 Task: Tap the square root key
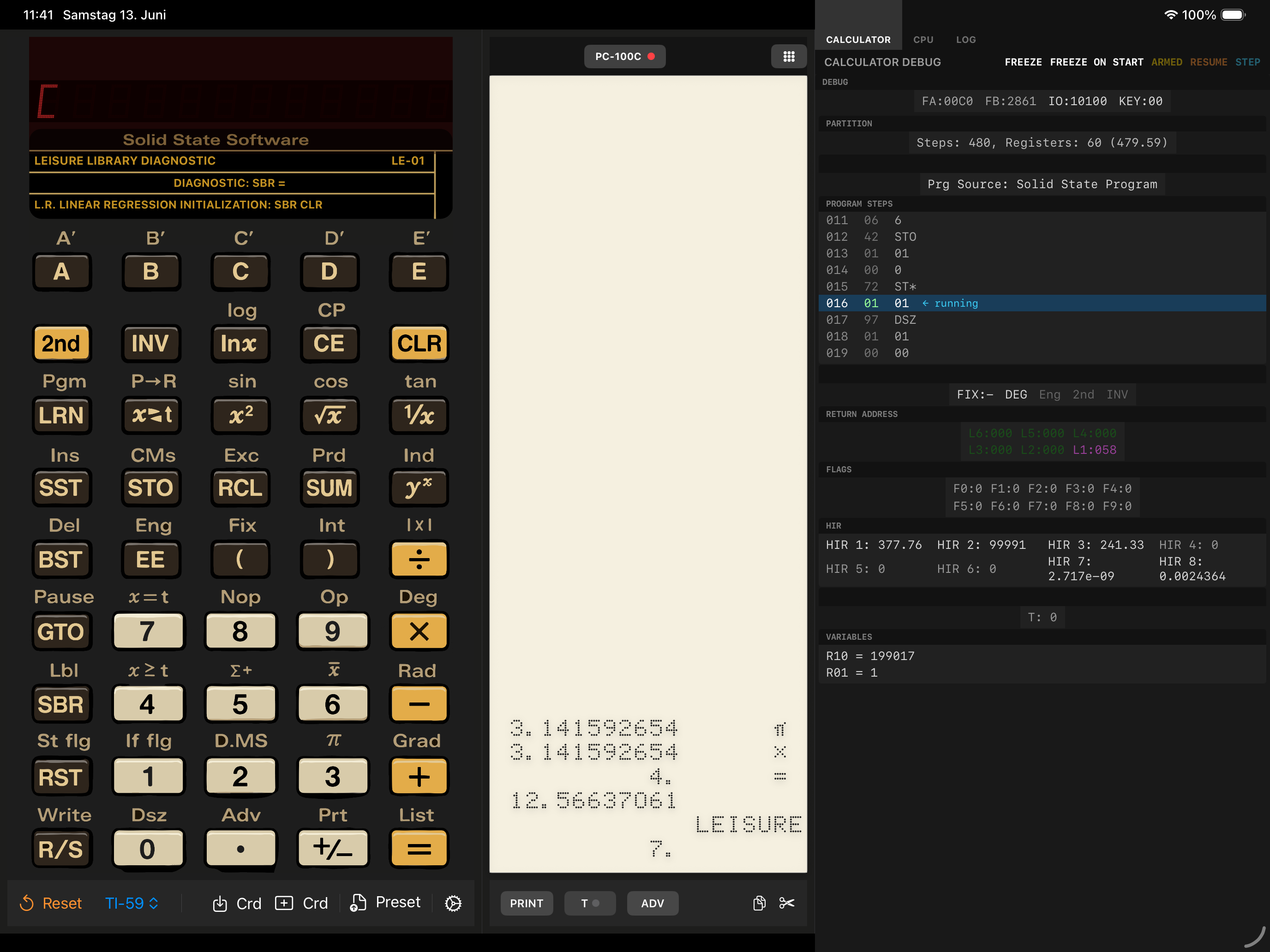(329, 415)
